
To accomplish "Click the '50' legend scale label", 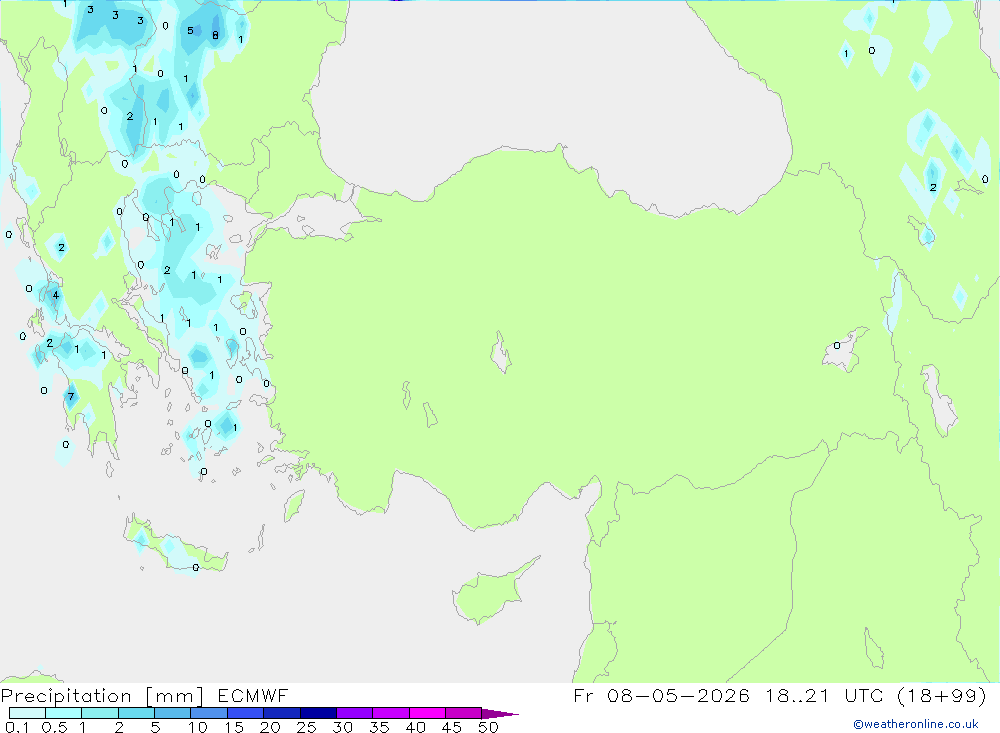I will [489, 727].
